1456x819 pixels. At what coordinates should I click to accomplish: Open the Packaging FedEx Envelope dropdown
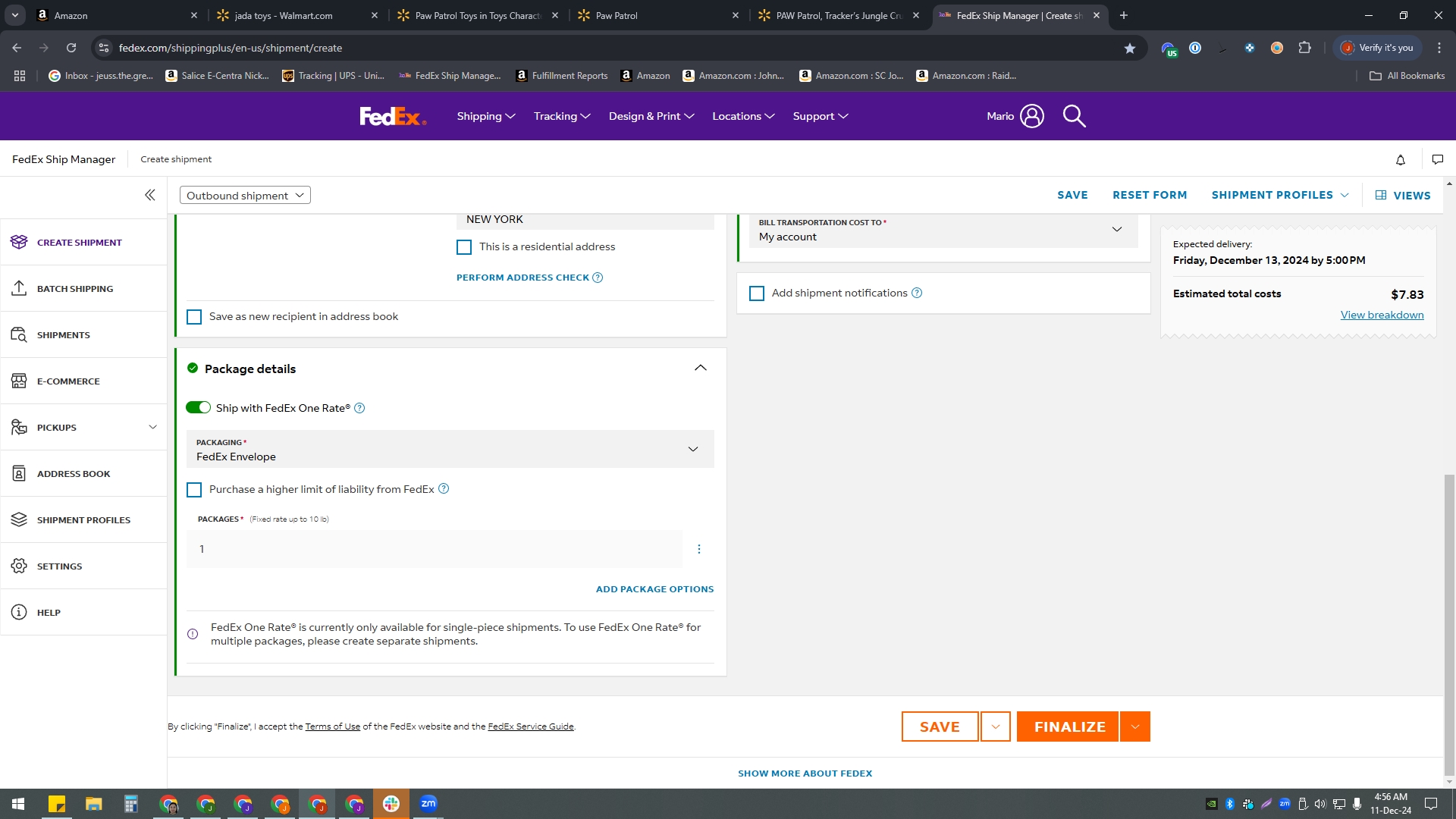click(450, 449)
